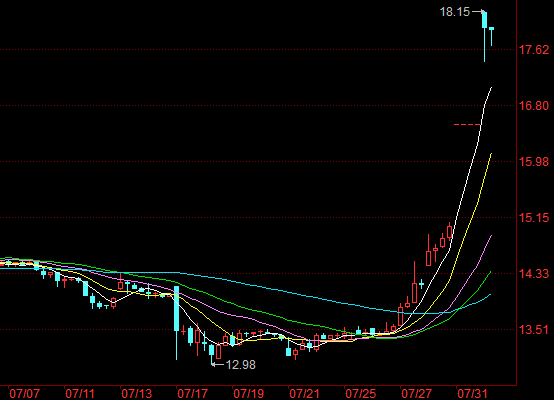Screen dimensions: 554x400
Task: Click the 07/25 date label
Action: click(360, 394)
